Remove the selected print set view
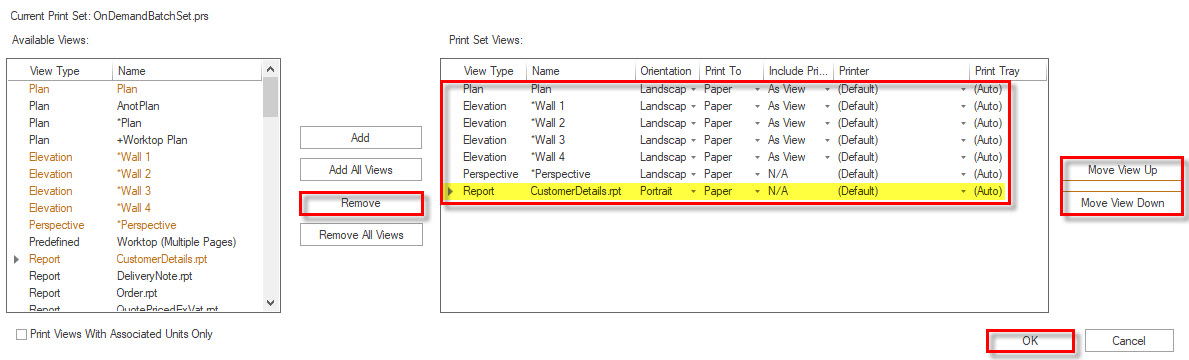 [x=360, y=203]
